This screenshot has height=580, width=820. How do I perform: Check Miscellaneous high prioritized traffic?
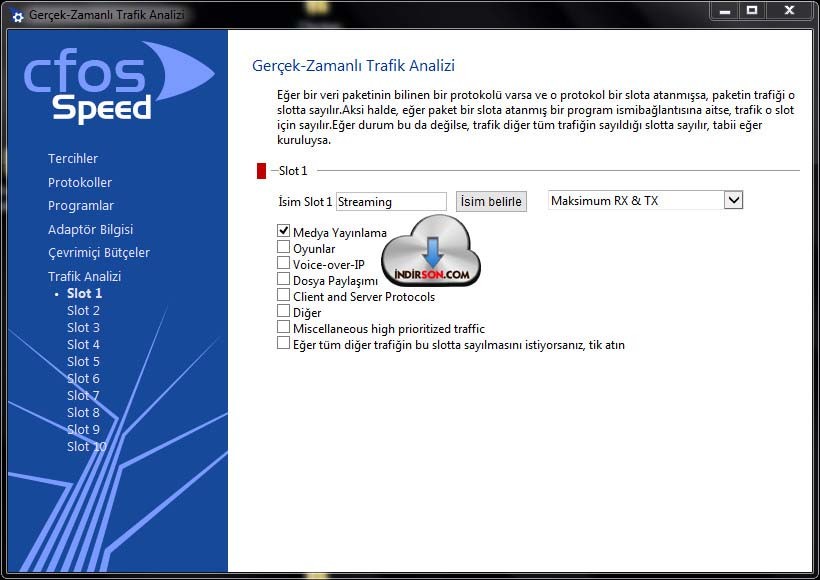(283, 327)
